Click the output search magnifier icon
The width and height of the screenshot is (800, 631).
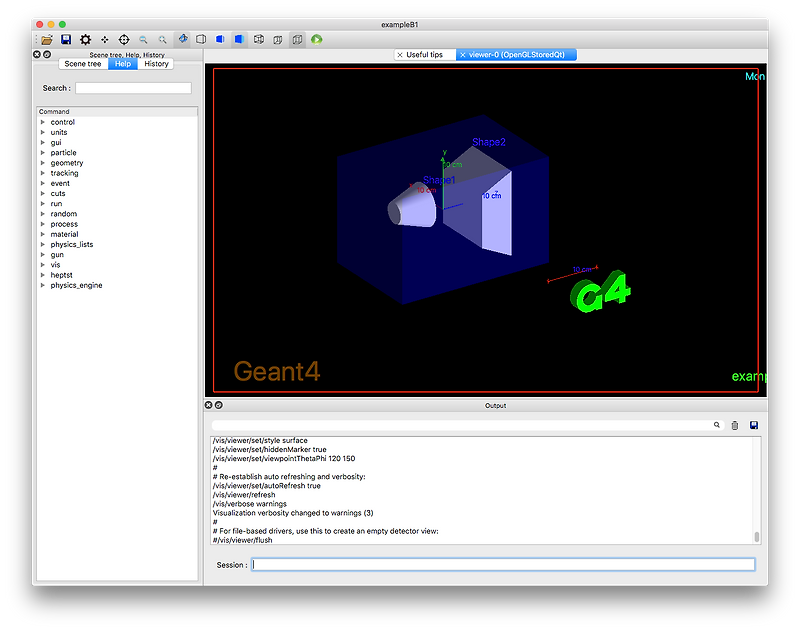tap(716, 425)
